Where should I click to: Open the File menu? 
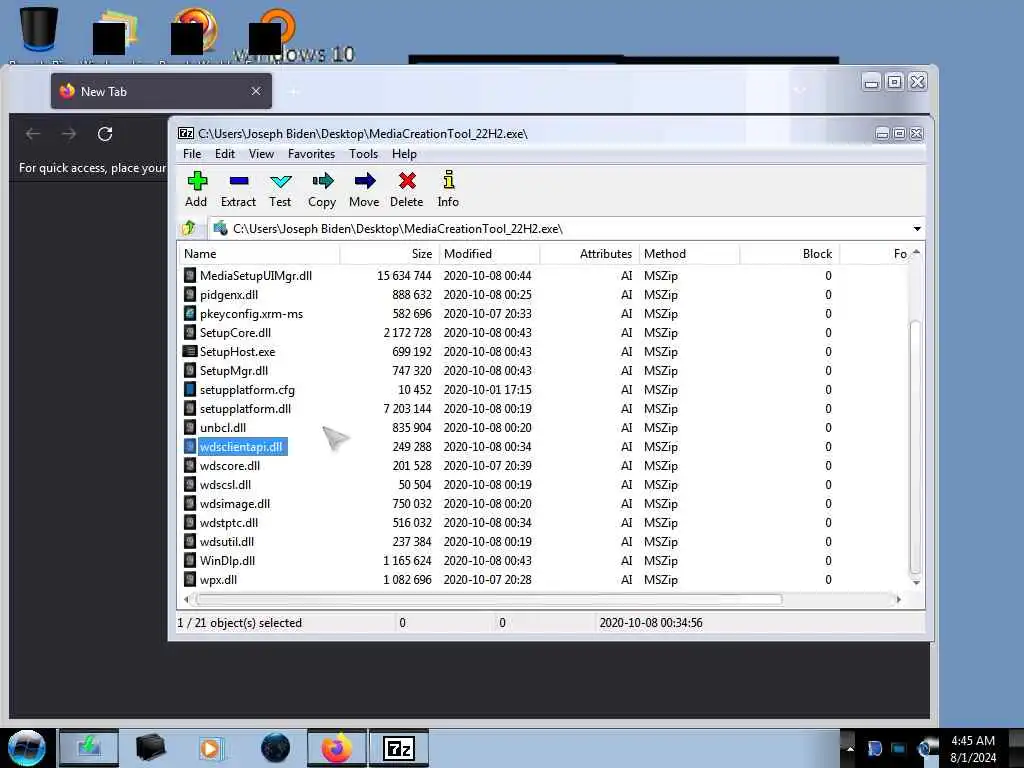pos(192,154)
